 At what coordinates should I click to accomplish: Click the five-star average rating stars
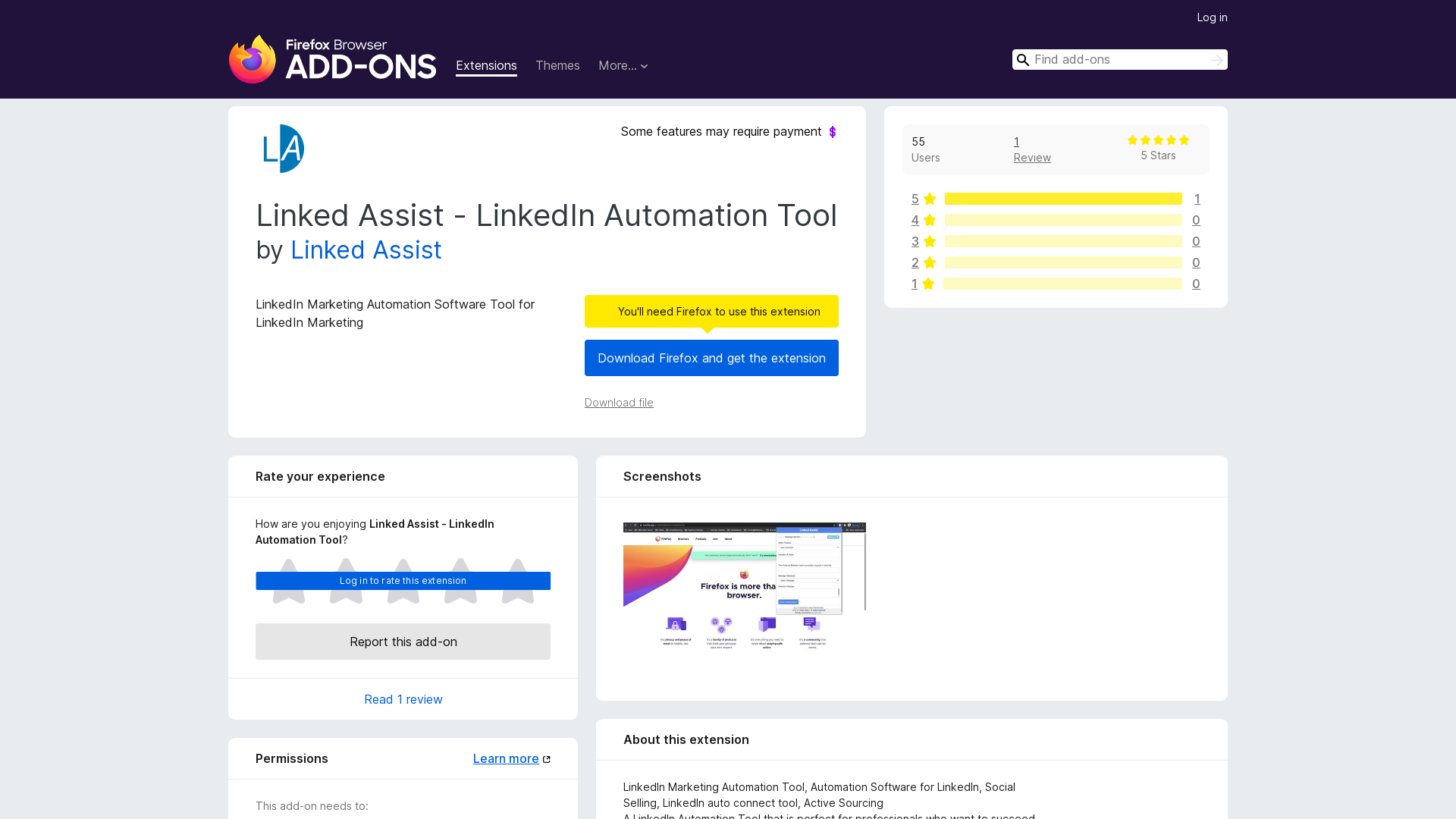(1158, 140)
